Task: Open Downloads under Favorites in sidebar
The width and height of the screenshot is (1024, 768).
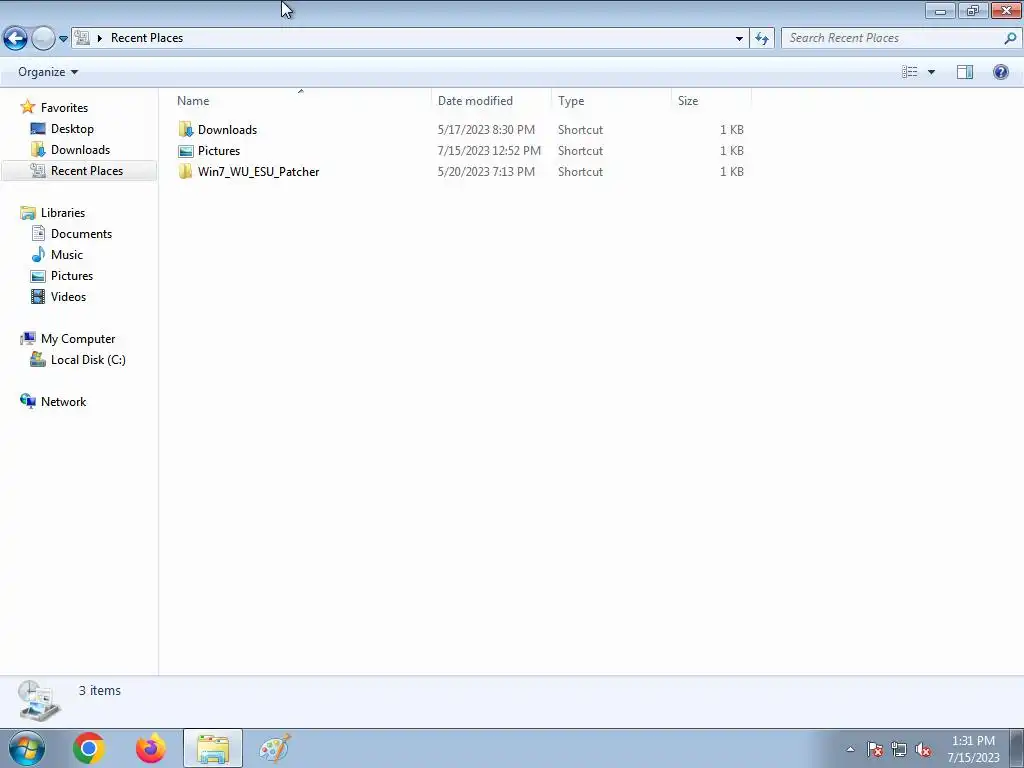Action: click(80, 150)
